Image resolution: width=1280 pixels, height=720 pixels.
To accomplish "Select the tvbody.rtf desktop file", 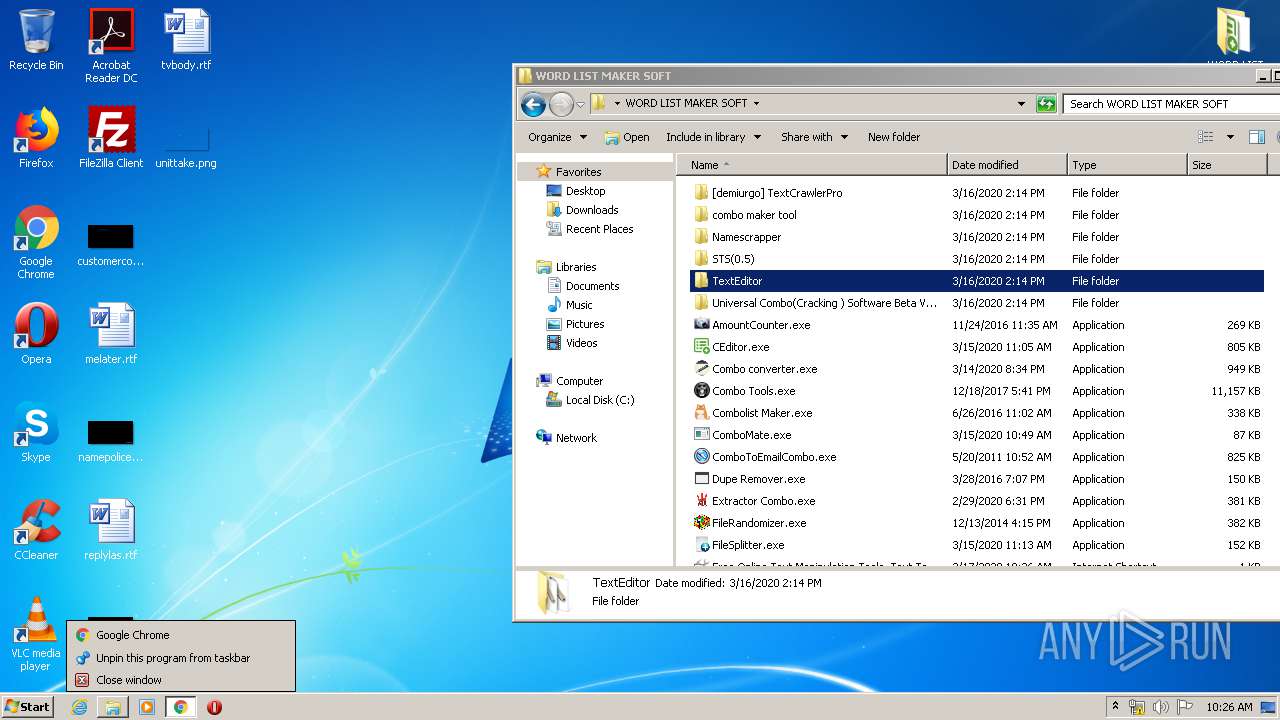I will pos(186,40).
